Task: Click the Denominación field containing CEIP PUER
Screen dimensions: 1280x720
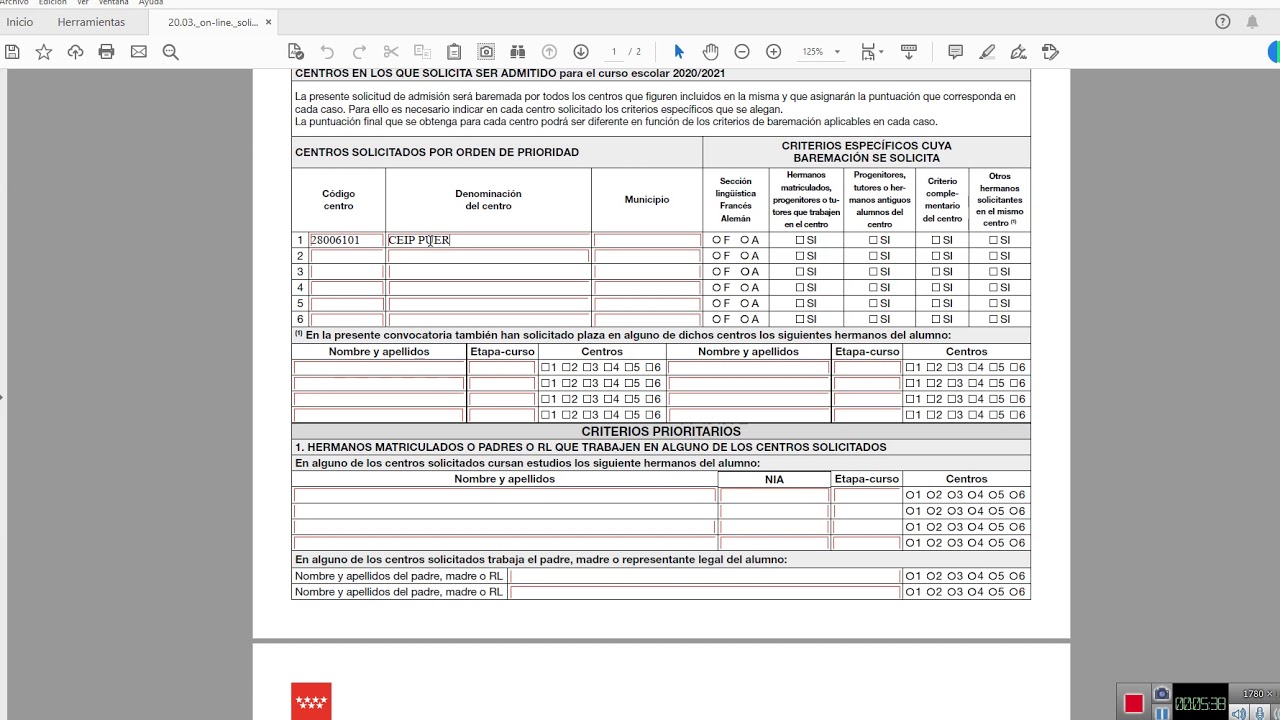Action: pos(488,240)
